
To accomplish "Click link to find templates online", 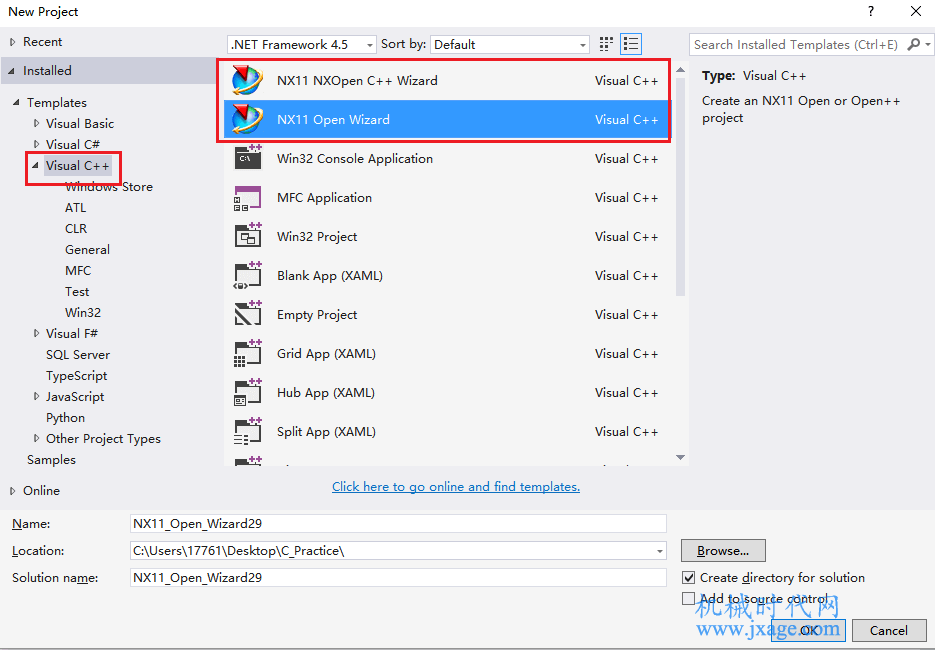I will [x=456, y=487].
